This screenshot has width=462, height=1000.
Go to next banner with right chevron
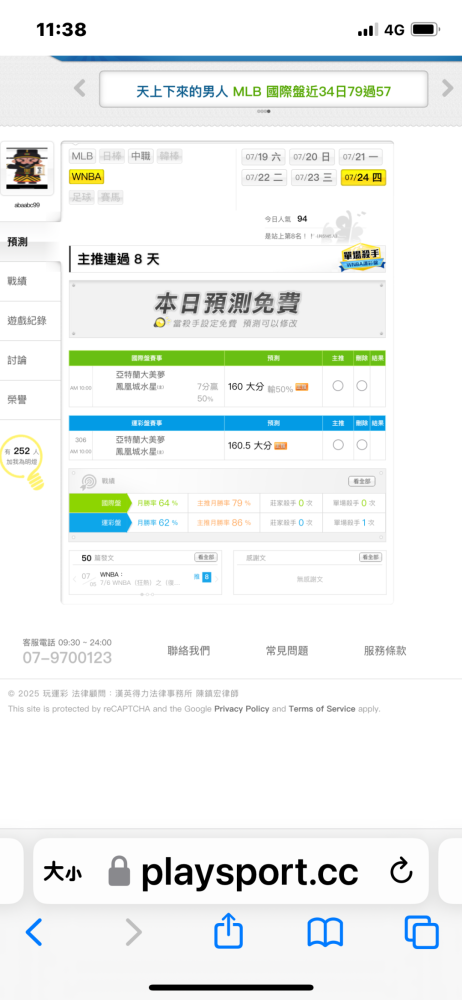click(x=447, y=88)
